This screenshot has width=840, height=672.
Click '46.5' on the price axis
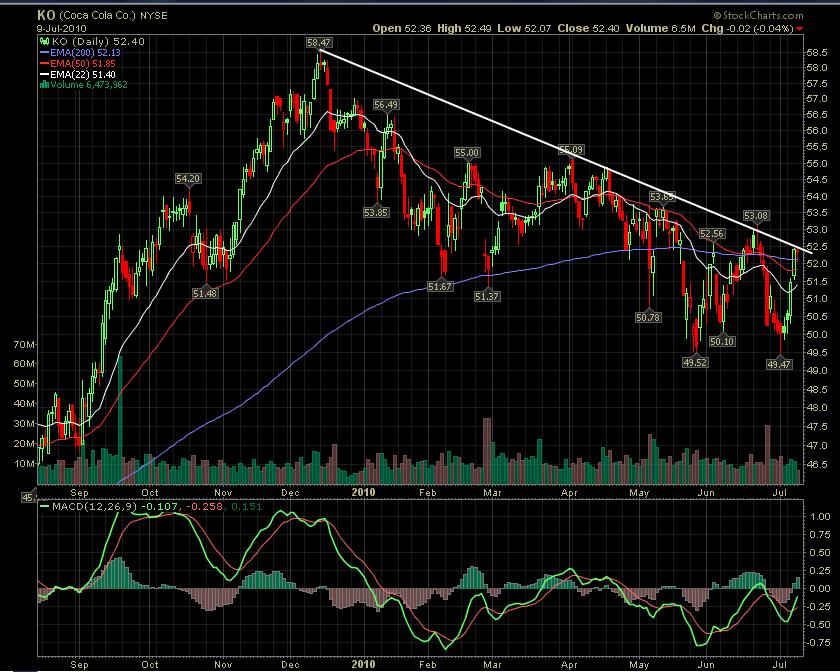coord(816,464)
